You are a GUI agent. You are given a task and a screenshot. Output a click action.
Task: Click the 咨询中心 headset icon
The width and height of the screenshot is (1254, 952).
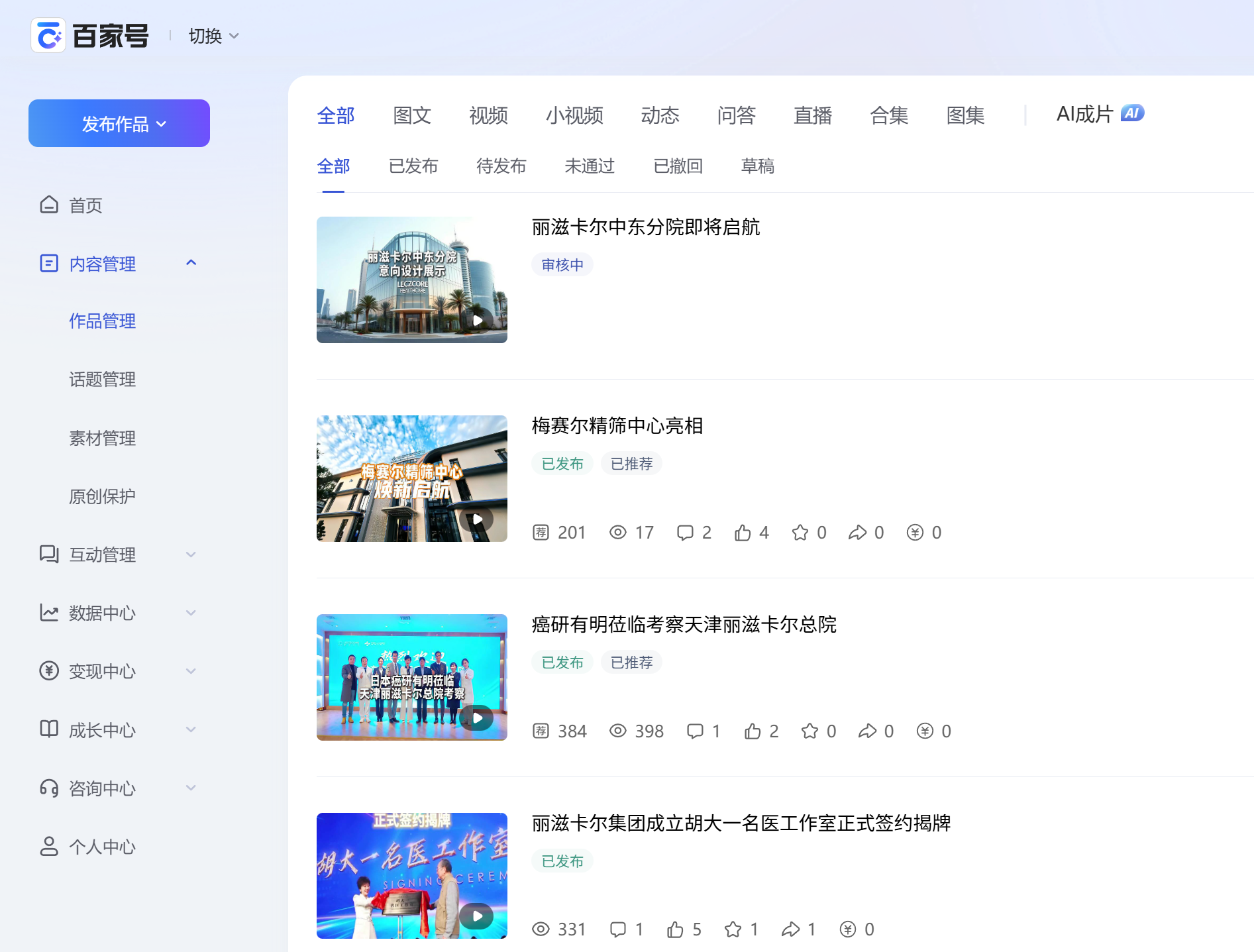point(49,788)
